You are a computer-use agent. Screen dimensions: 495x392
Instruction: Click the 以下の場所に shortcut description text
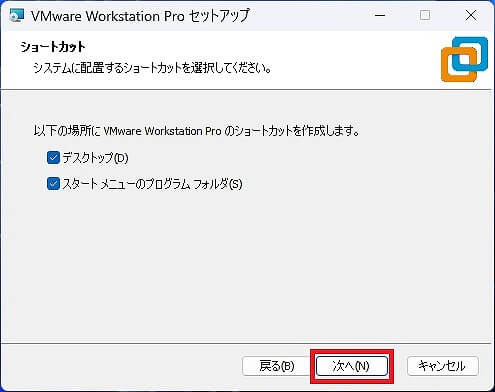click(x=197, y=131)
